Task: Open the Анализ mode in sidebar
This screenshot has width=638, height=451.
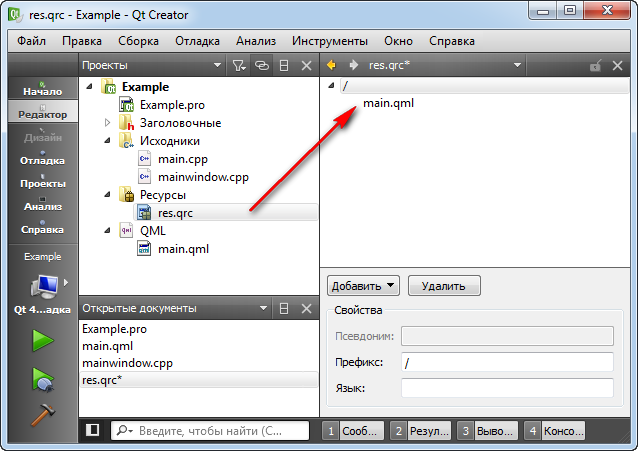Action: (x=43, y=204)
